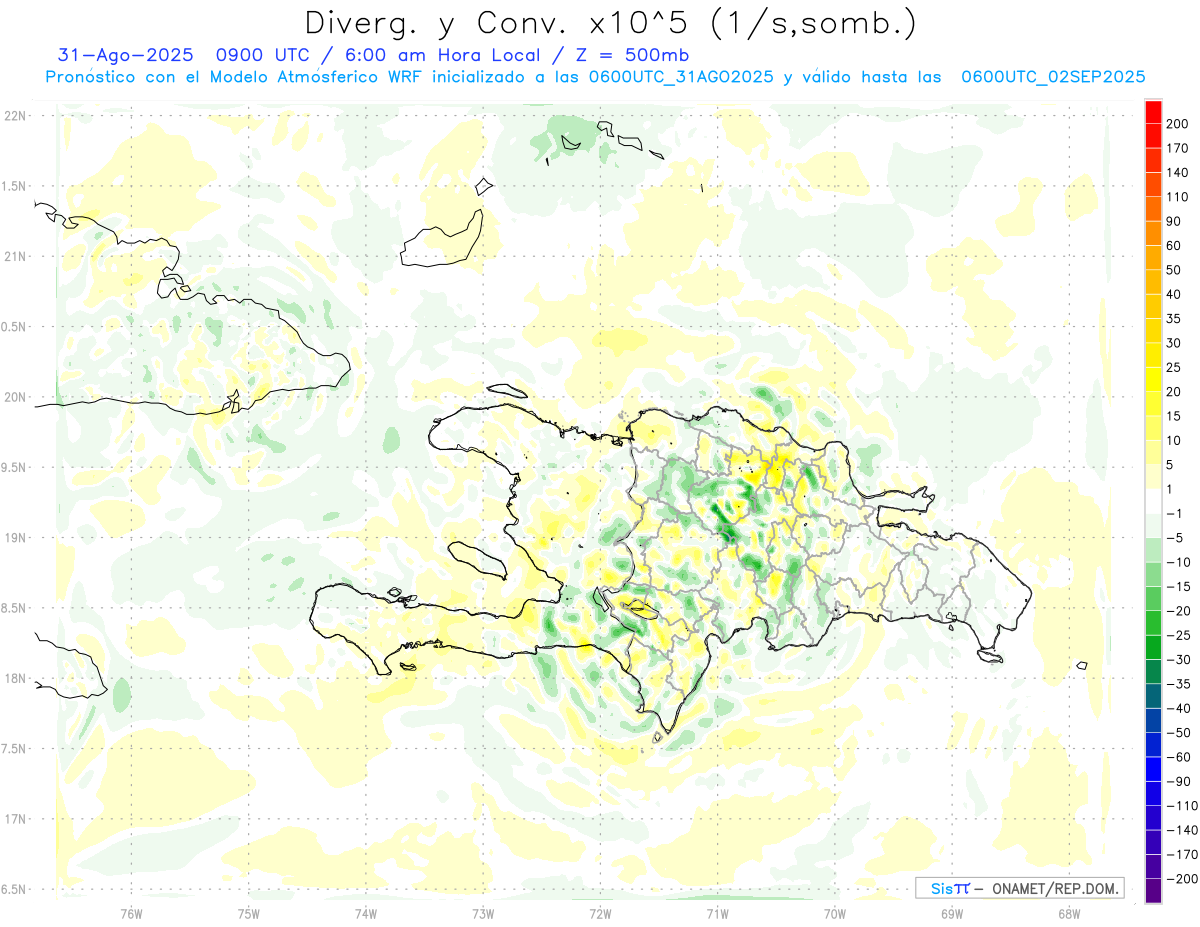Viewport: 1200px width, 927px height.
Task: Click the 70W longitude label
Action: point(835,914)
